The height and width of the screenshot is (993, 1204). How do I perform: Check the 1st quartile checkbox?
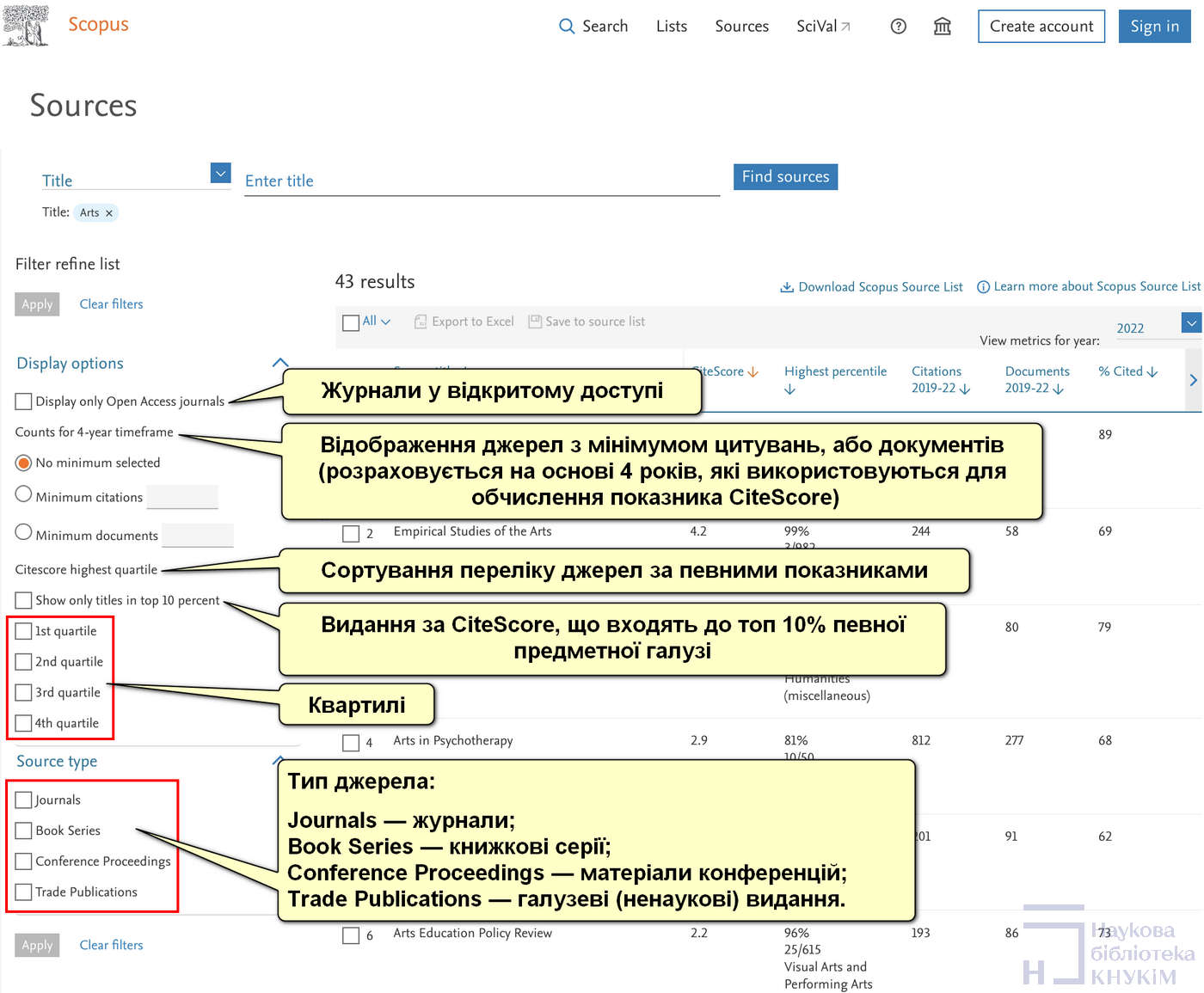pyautogui.click(x=24, y=631)
